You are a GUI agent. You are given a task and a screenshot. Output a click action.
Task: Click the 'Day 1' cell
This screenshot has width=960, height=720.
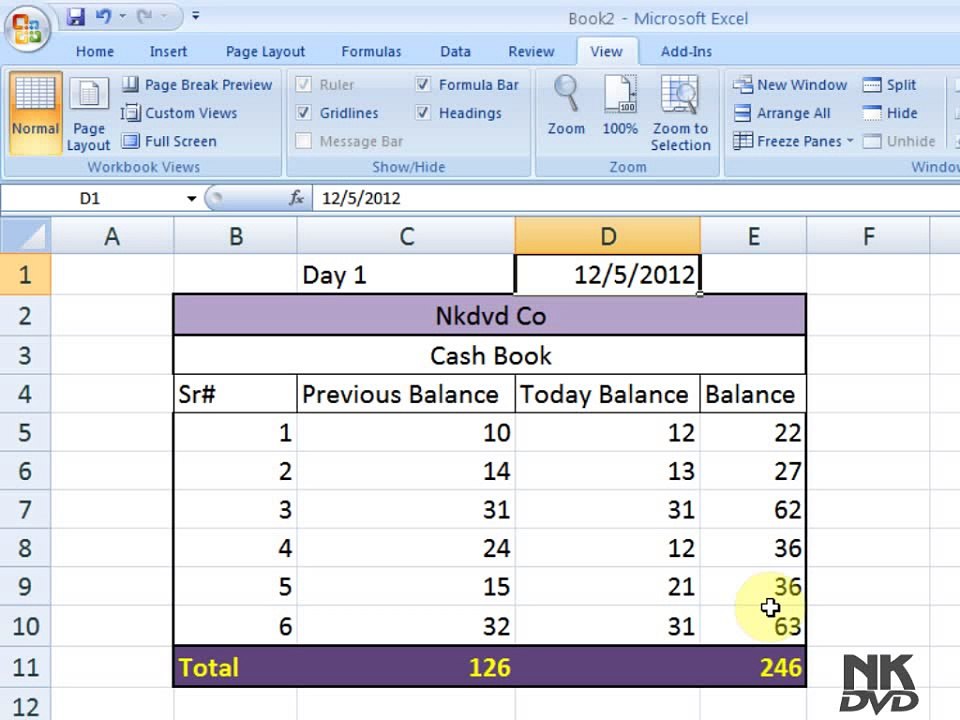[x=406, y=275]
